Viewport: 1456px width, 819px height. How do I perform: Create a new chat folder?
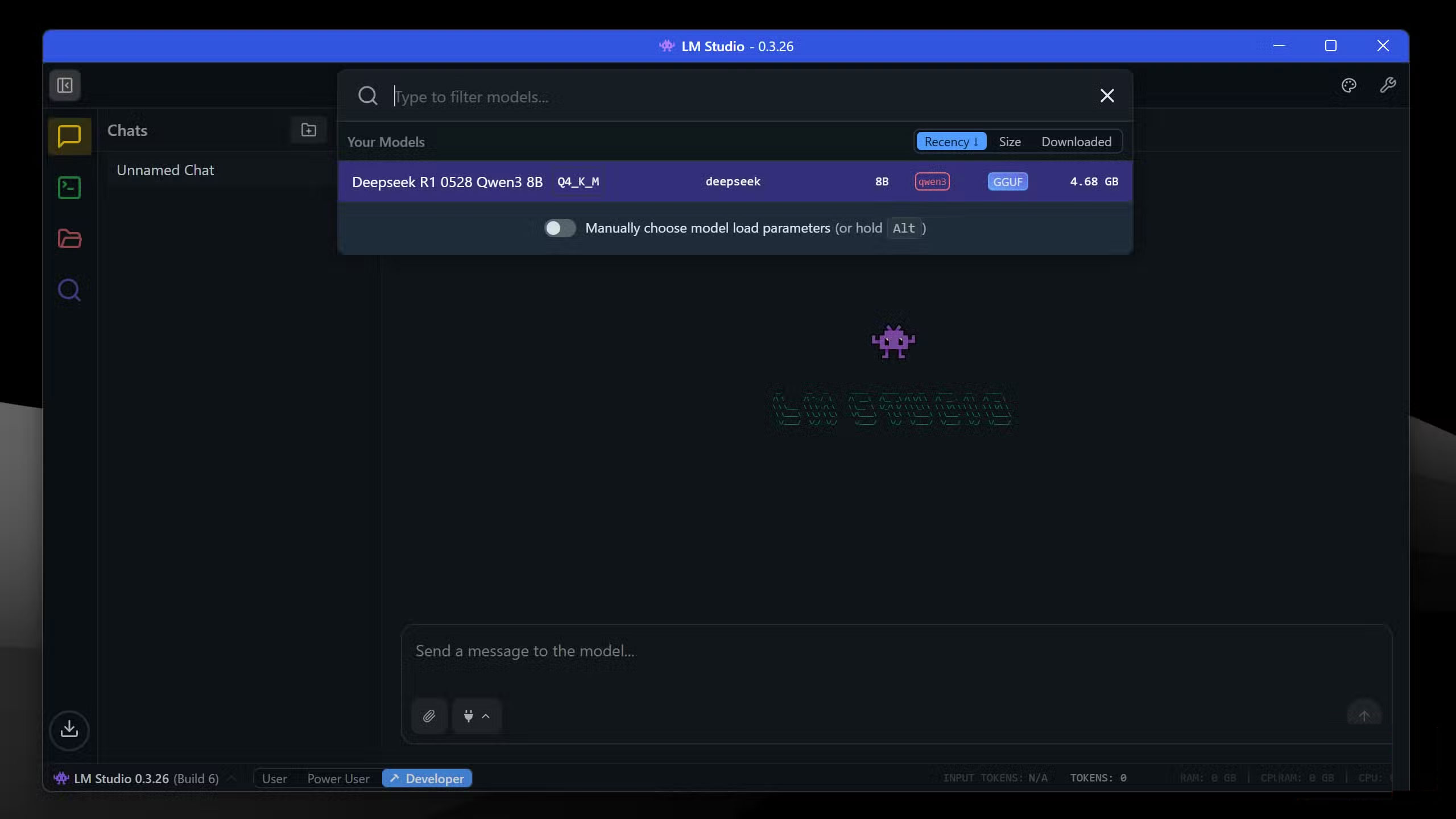pyautogui.click(x=308, y=130)
